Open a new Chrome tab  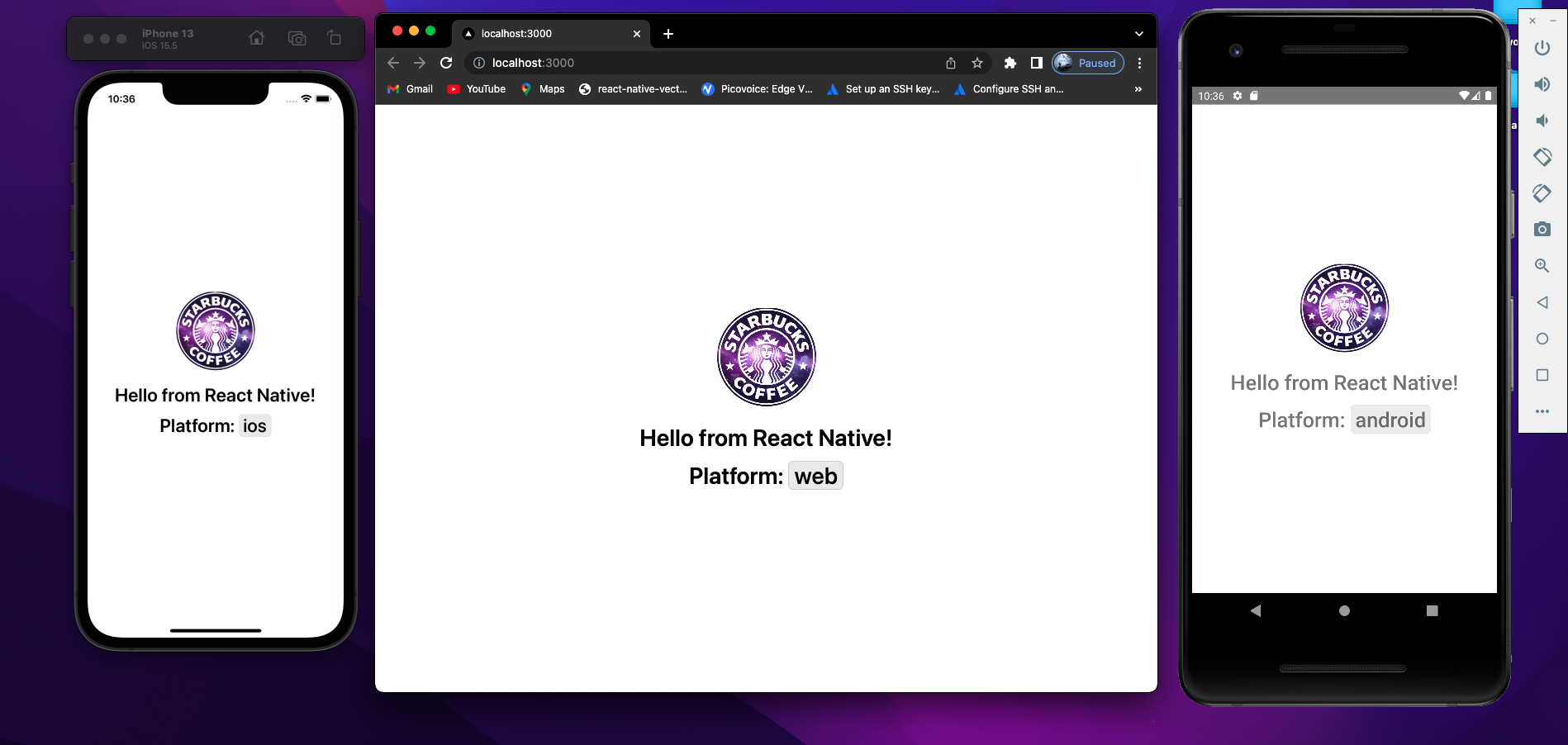tap(668, 34)
